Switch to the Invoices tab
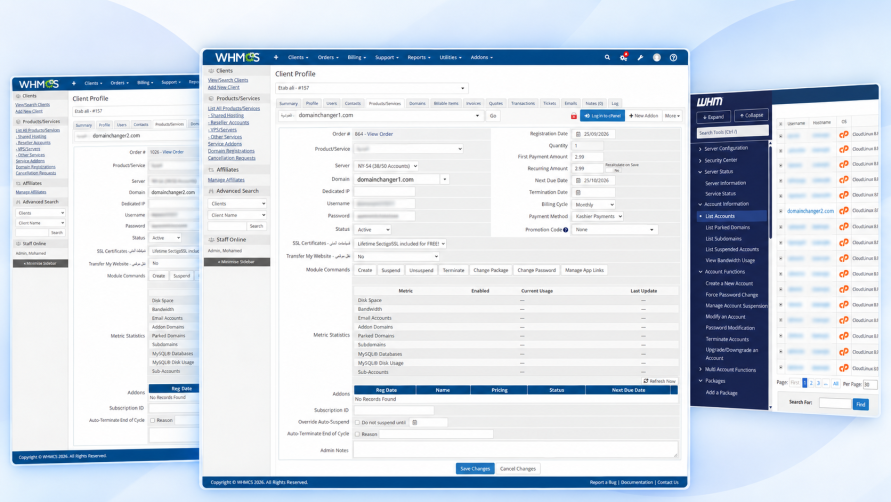 pos(473,103)
